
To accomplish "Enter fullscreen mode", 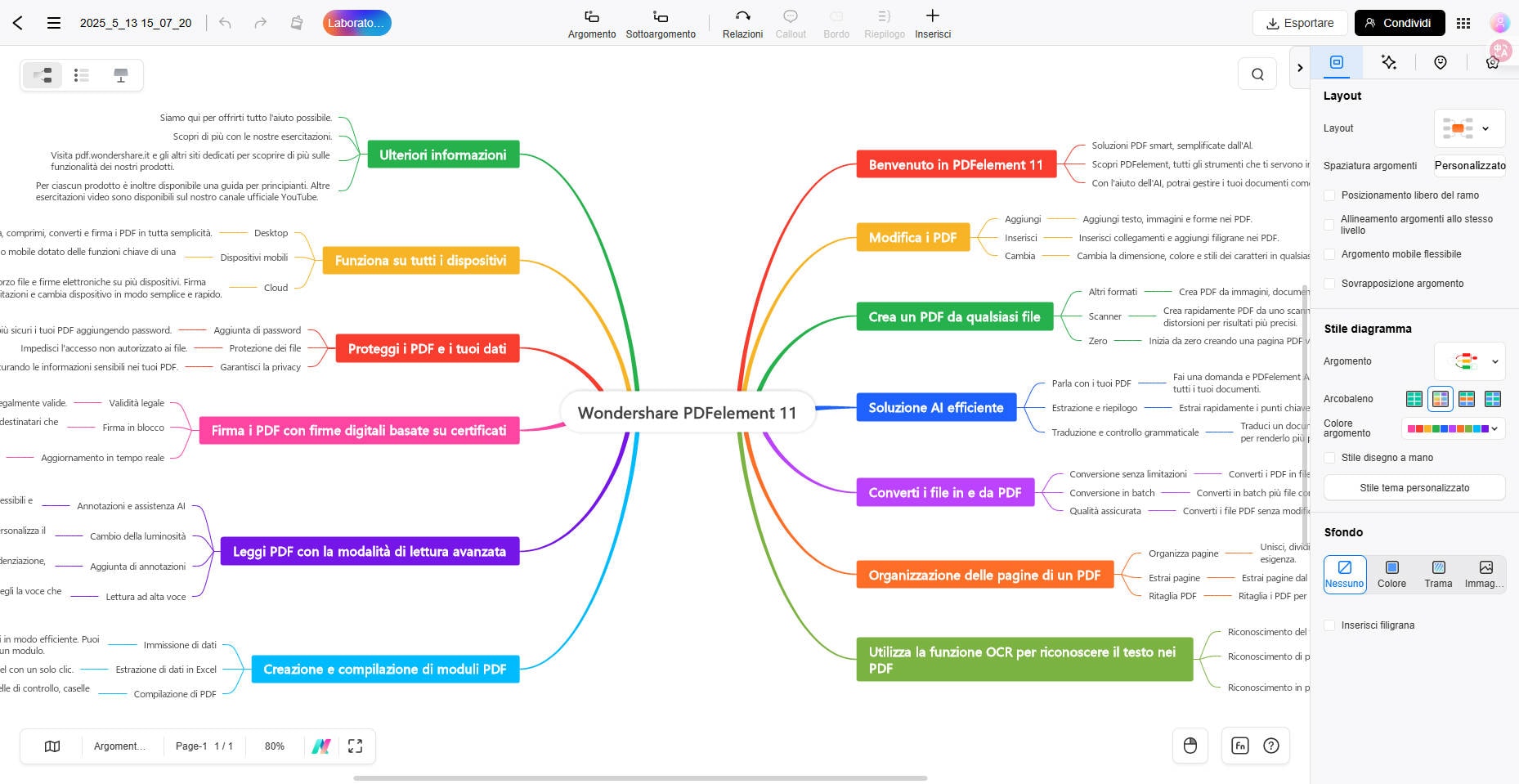I will [x=355, y=746].
